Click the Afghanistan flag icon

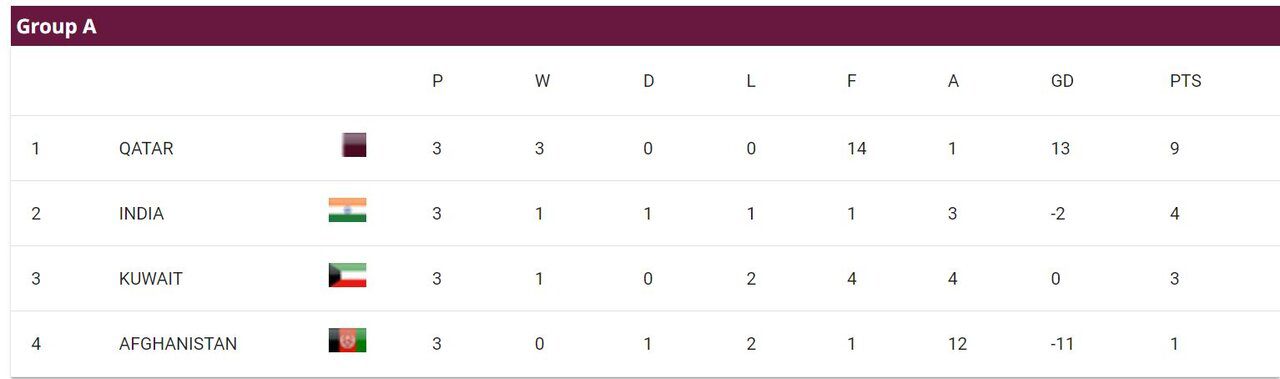(347, 340)
